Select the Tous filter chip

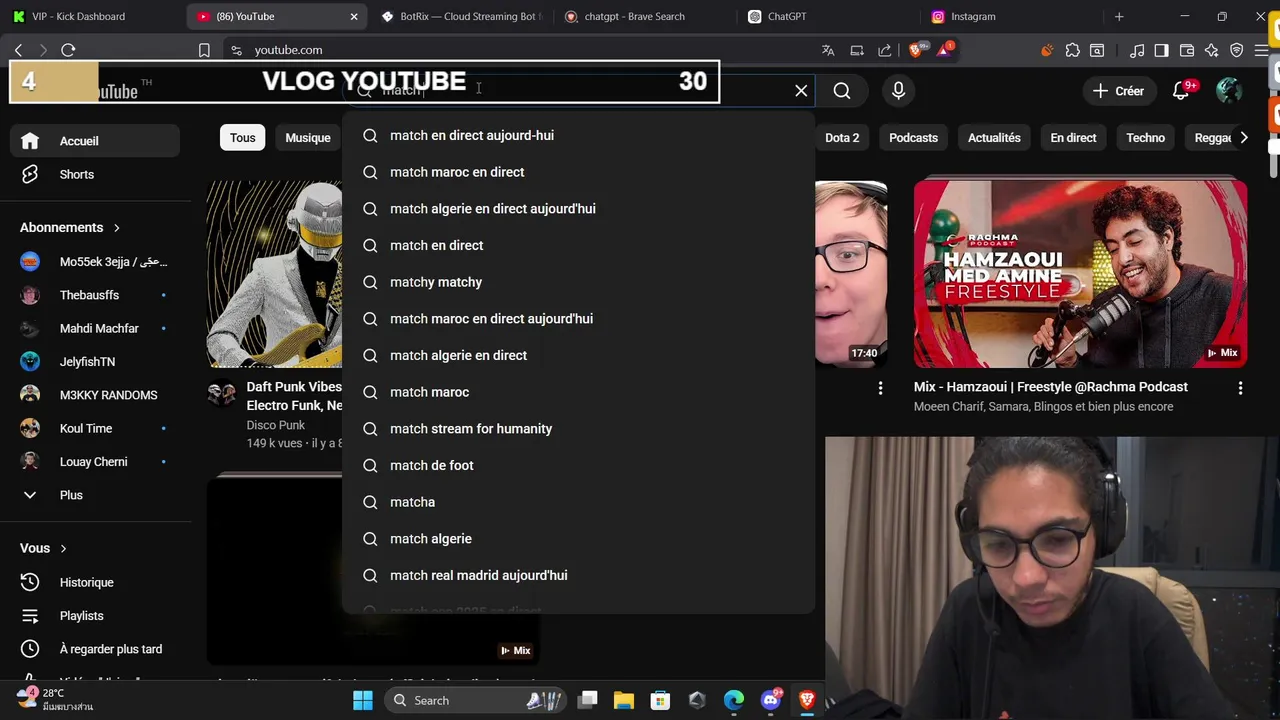coord(243,138)
